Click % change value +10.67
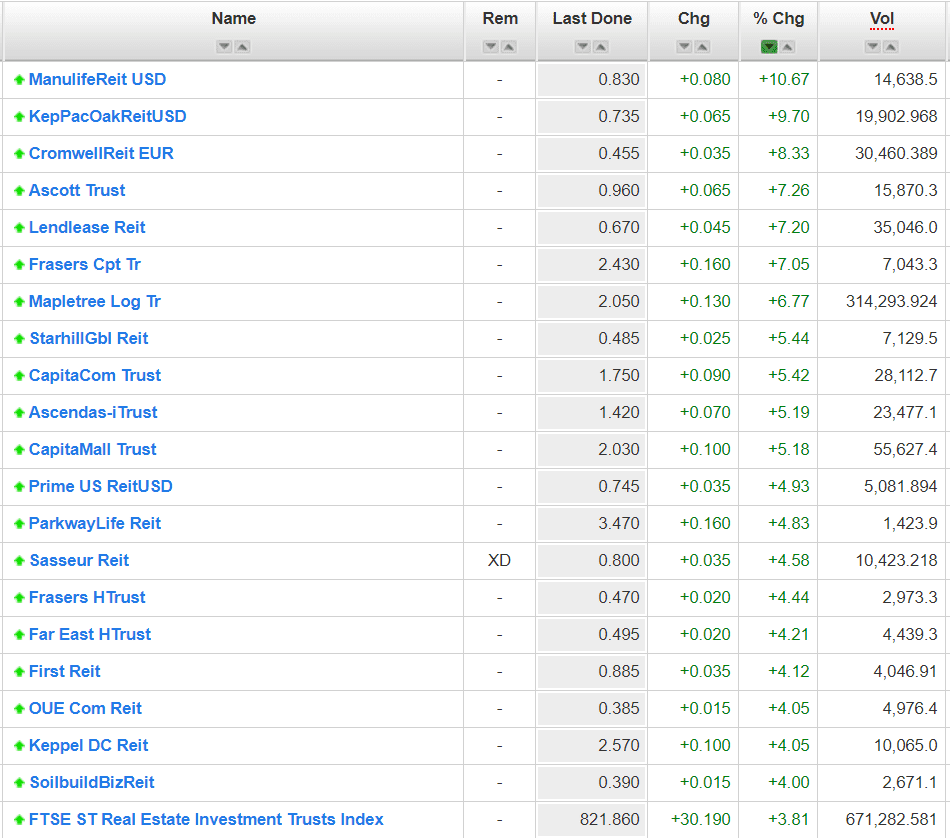The height and width of the screenshot is (838, 950). [x=784, y=79]
